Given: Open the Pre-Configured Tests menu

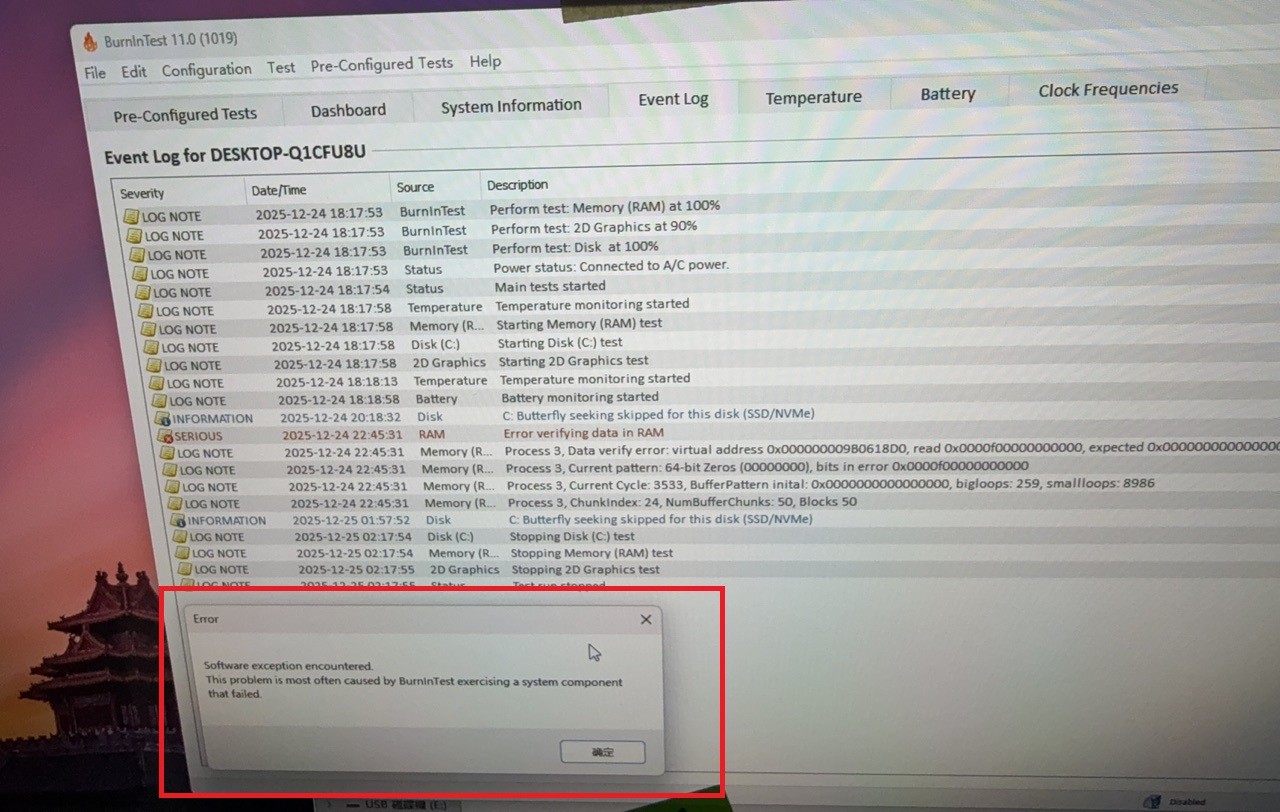Looking at the screenshot, I should click(x=382, y=64).
